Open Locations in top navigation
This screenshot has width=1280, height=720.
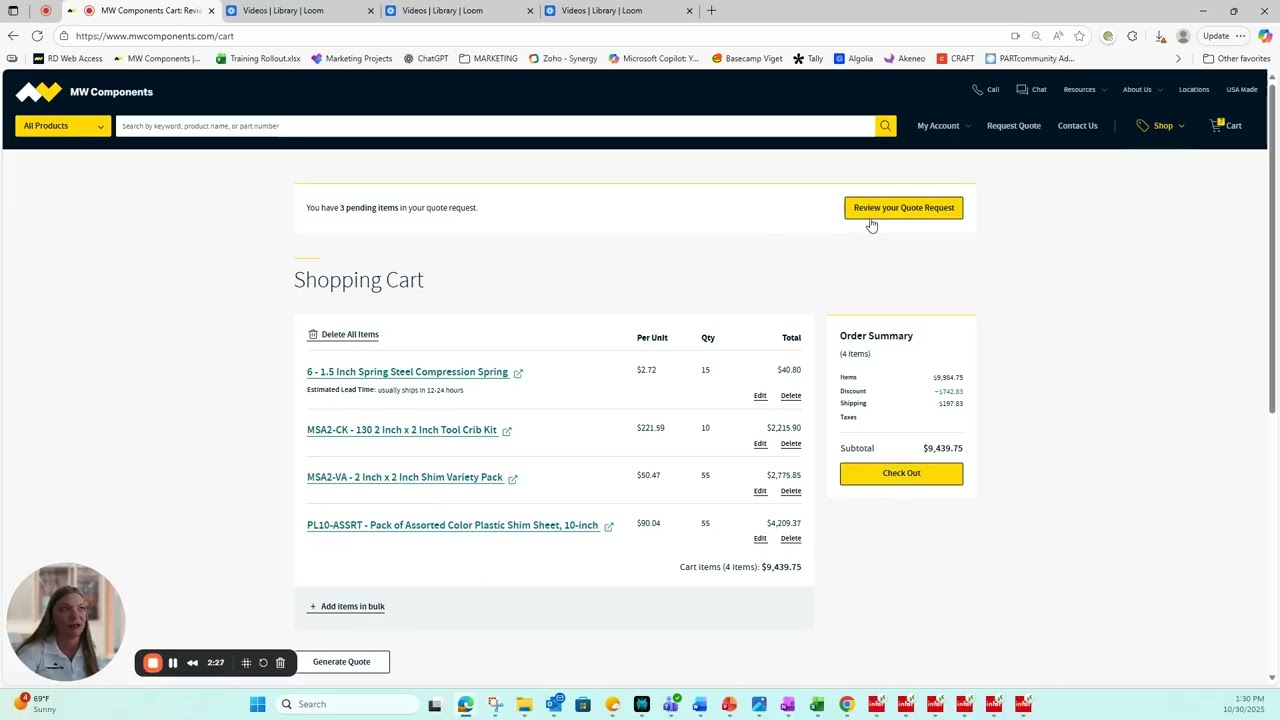(x=1194, y=90)
